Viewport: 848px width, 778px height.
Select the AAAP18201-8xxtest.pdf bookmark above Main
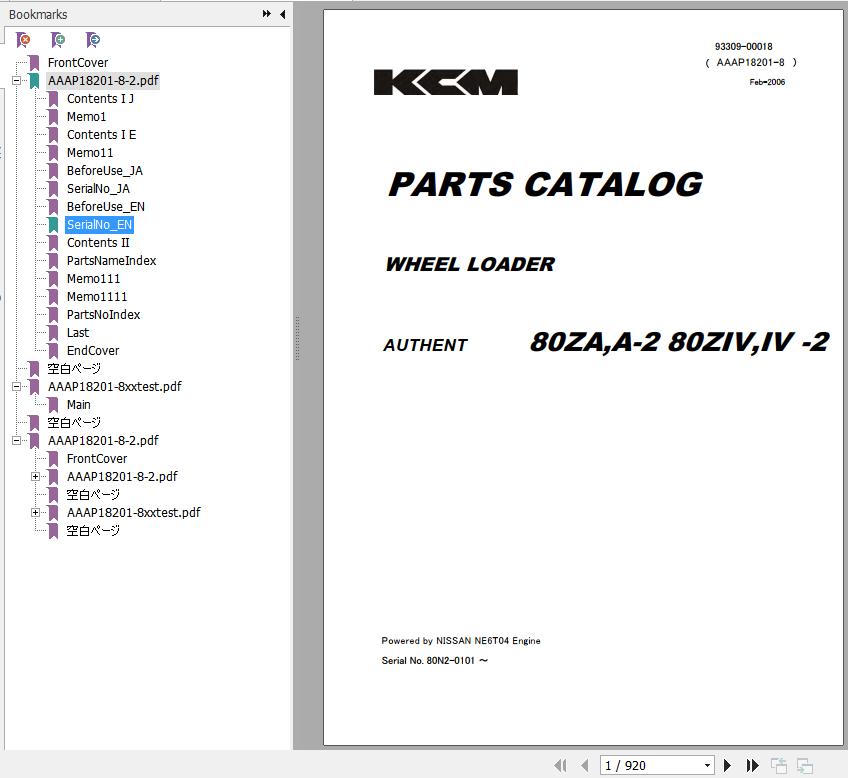coord(115,387)
